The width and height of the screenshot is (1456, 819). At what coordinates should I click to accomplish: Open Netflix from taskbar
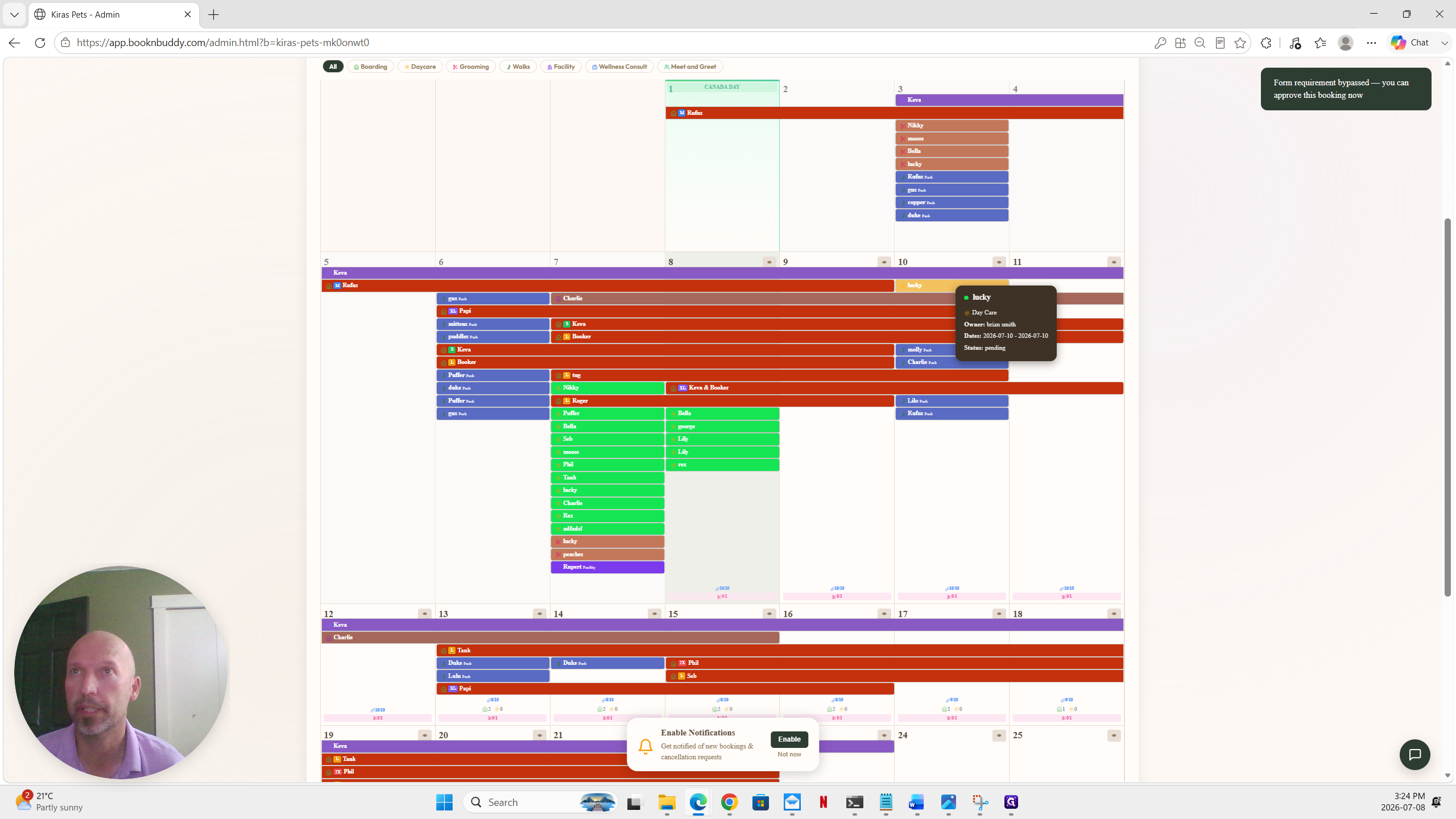tap(823, 802)
